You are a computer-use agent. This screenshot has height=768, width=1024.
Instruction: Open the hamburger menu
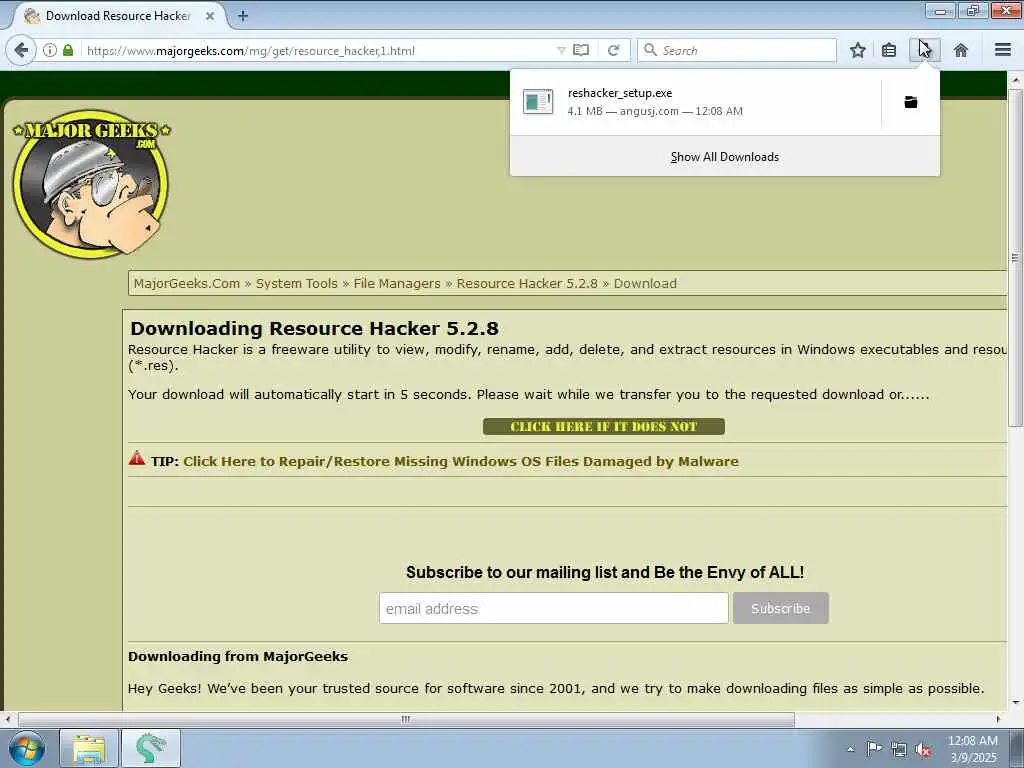(x=1003, y=50)
